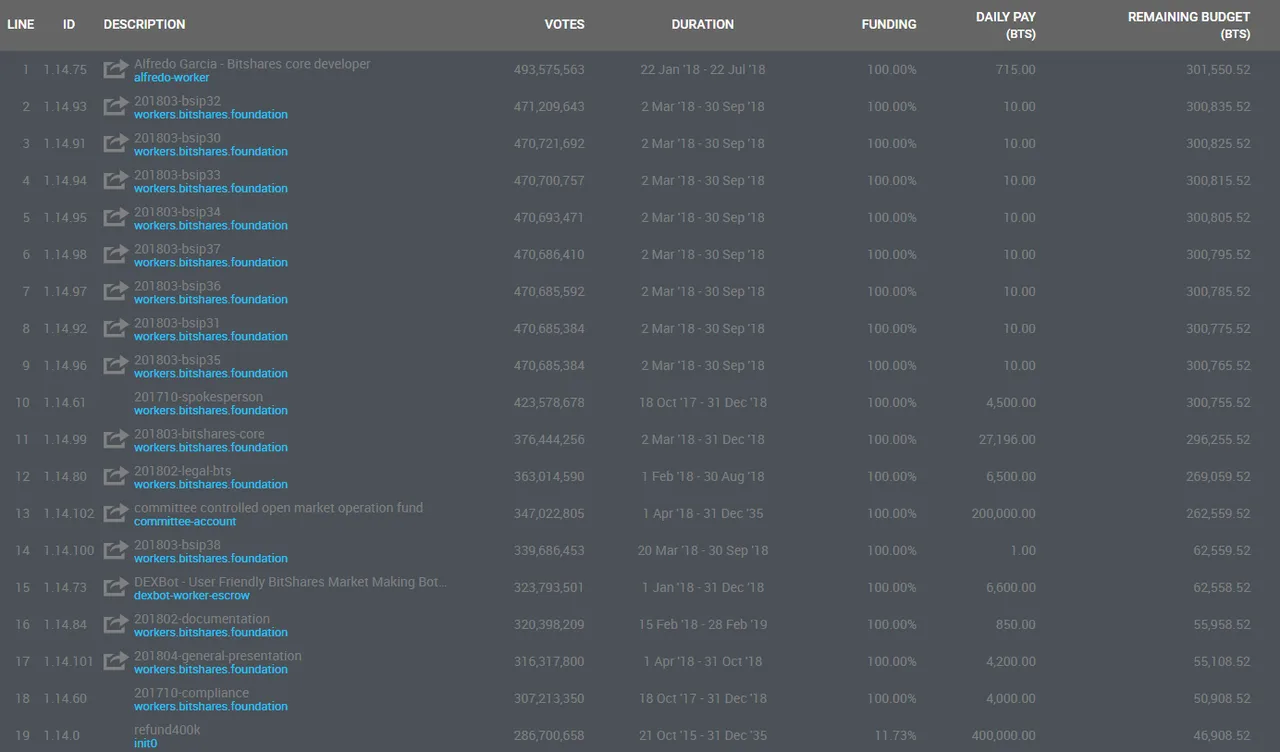1280x752 pixels.
Task: Open external link icon for 201804-general-presentation
Action: [116, 662]
